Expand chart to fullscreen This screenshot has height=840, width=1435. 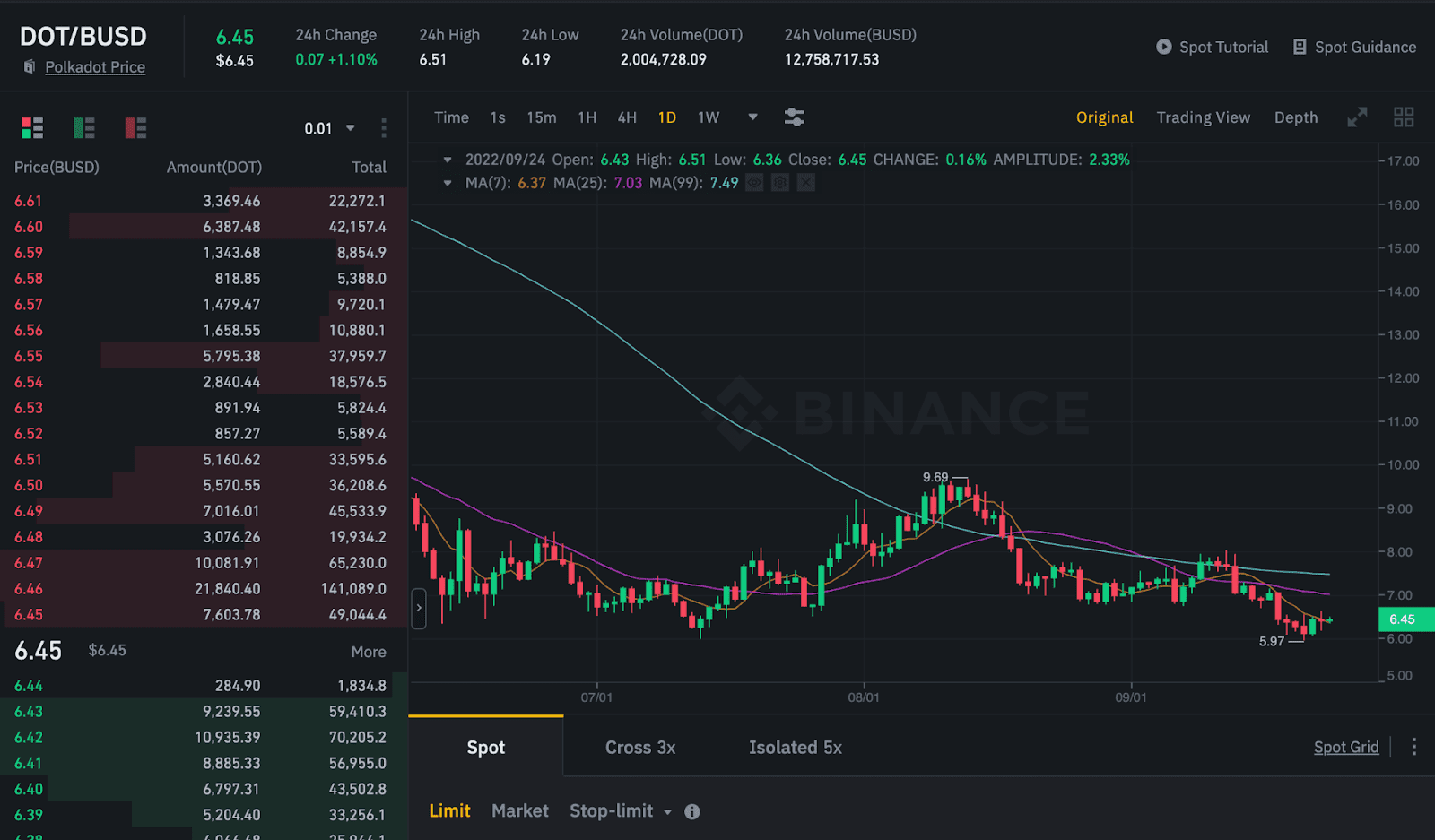[1357, 117]
